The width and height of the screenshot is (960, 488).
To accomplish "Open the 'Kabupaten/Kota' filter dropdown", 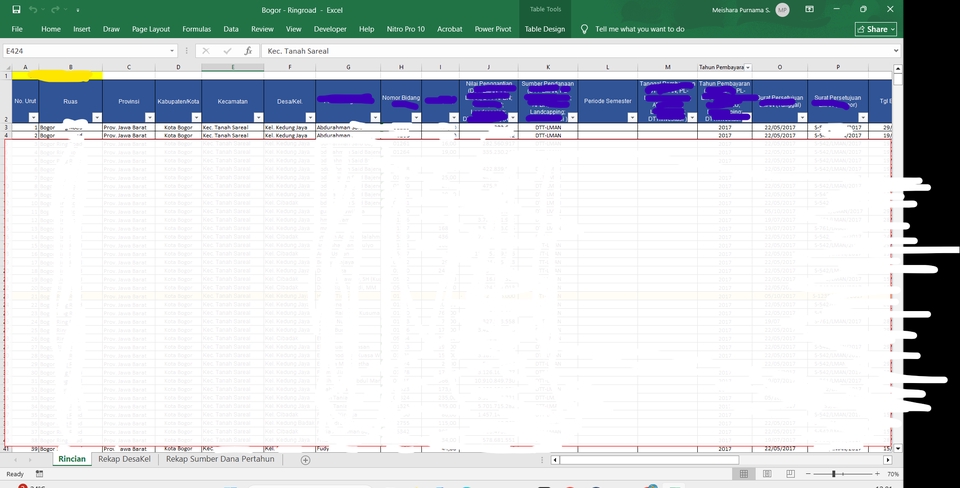I will 196,117.
